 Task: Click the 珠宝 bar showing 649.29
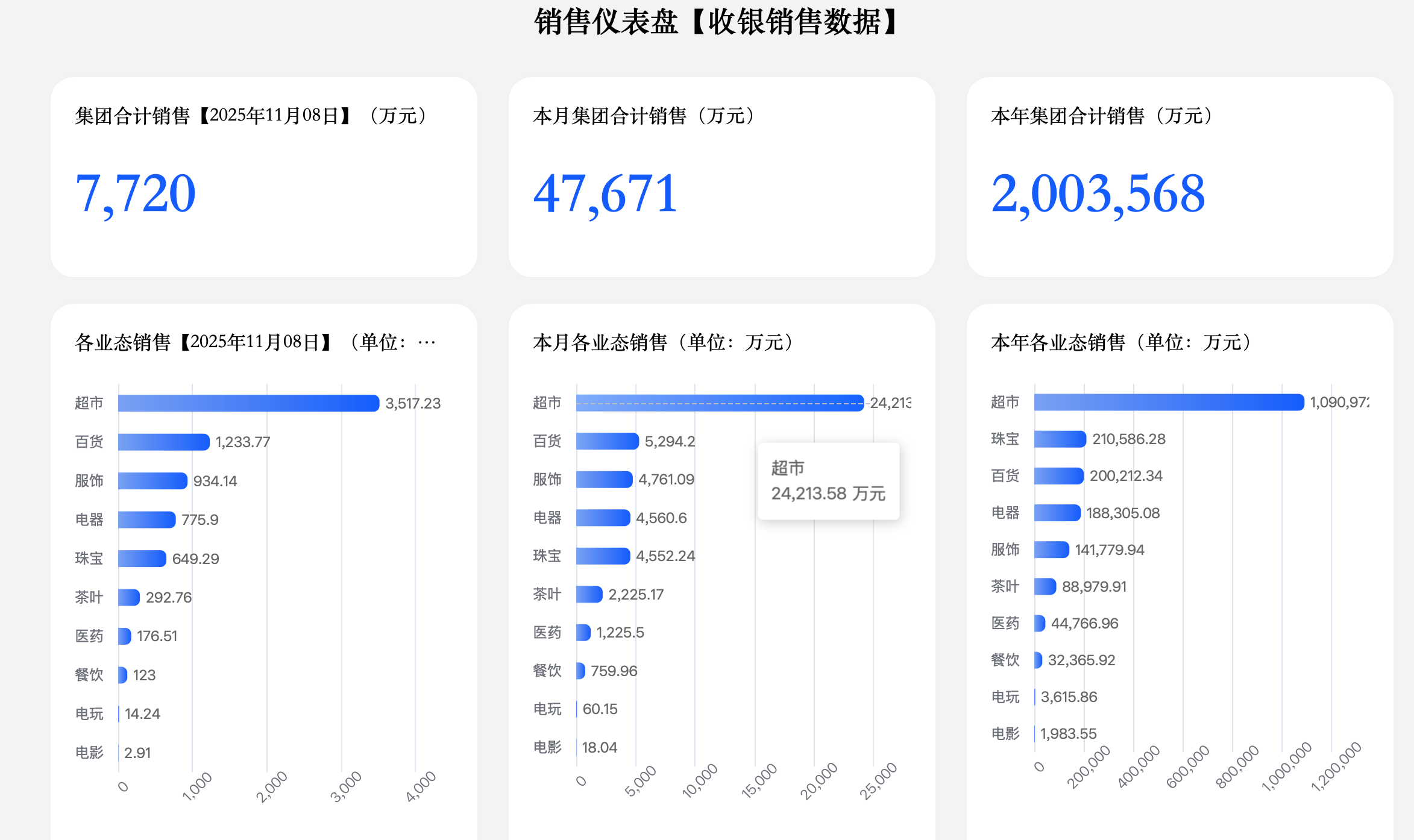tap(142, 559)
